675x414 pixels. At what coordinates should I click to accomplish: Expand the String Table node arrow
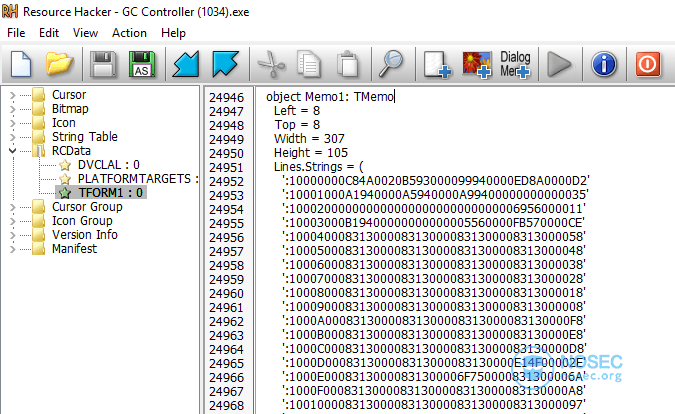[12, 137]
